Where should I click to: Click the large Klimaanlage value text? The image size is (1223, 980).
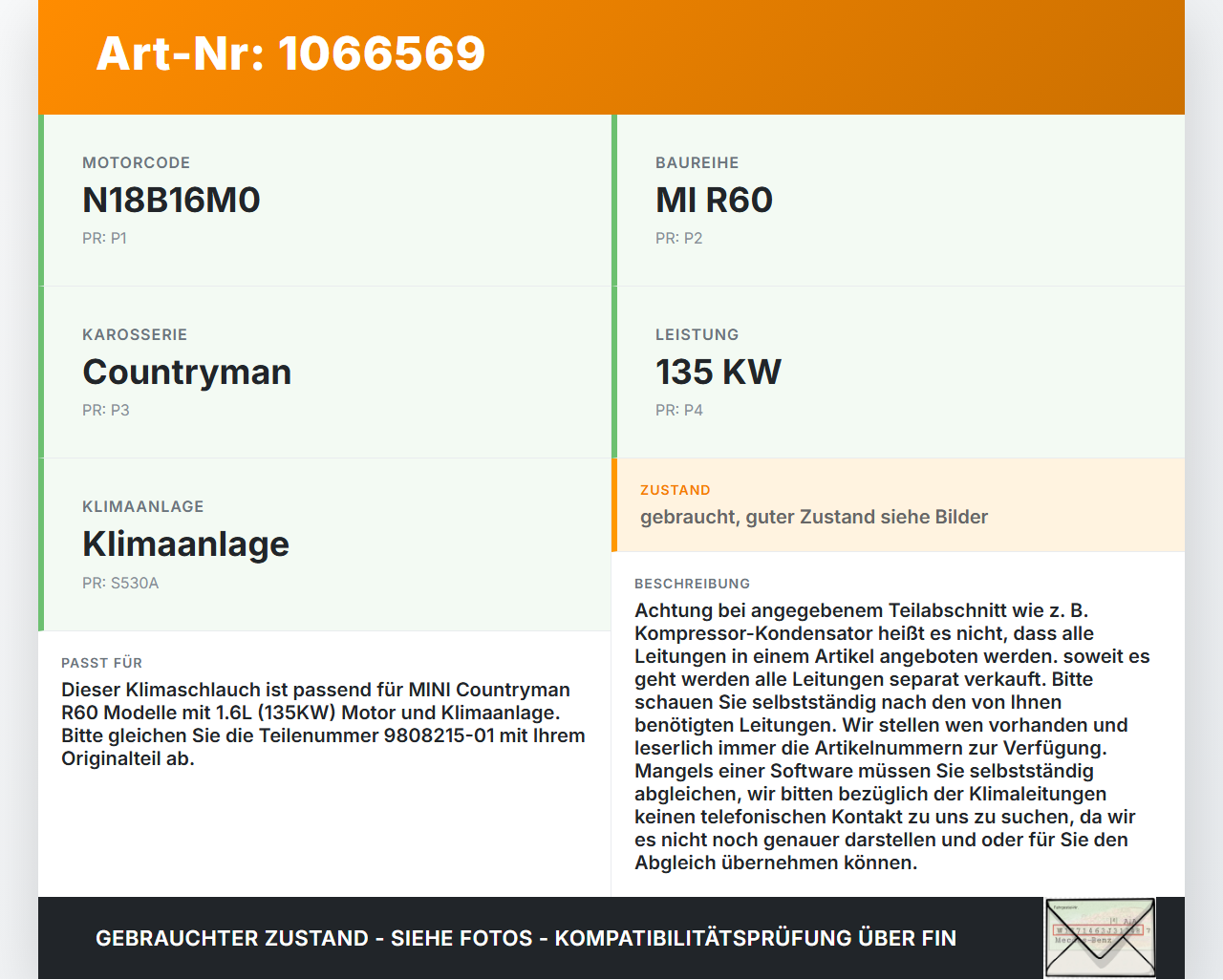coord(185,544)
